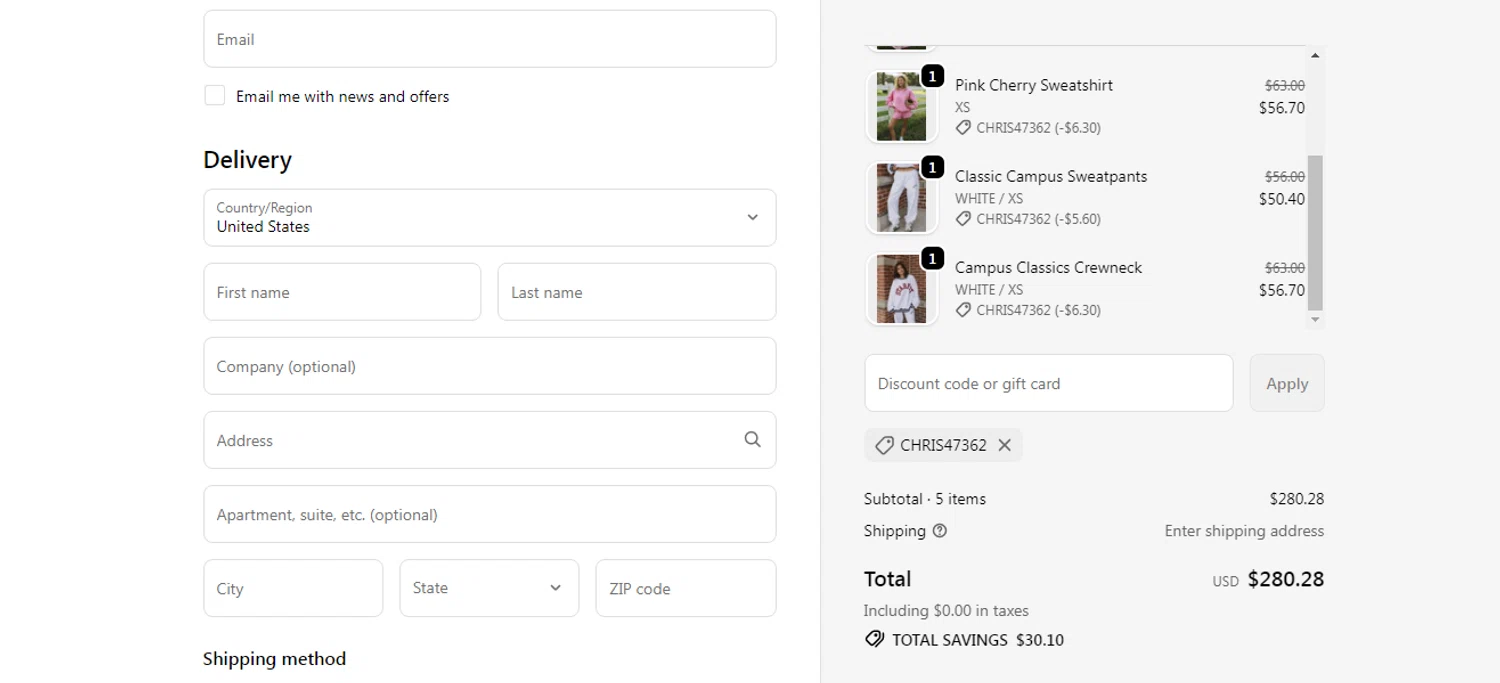Open the Country/Region dropdown
Viewport: 1500px width, 683px height.
click(490, 217)
